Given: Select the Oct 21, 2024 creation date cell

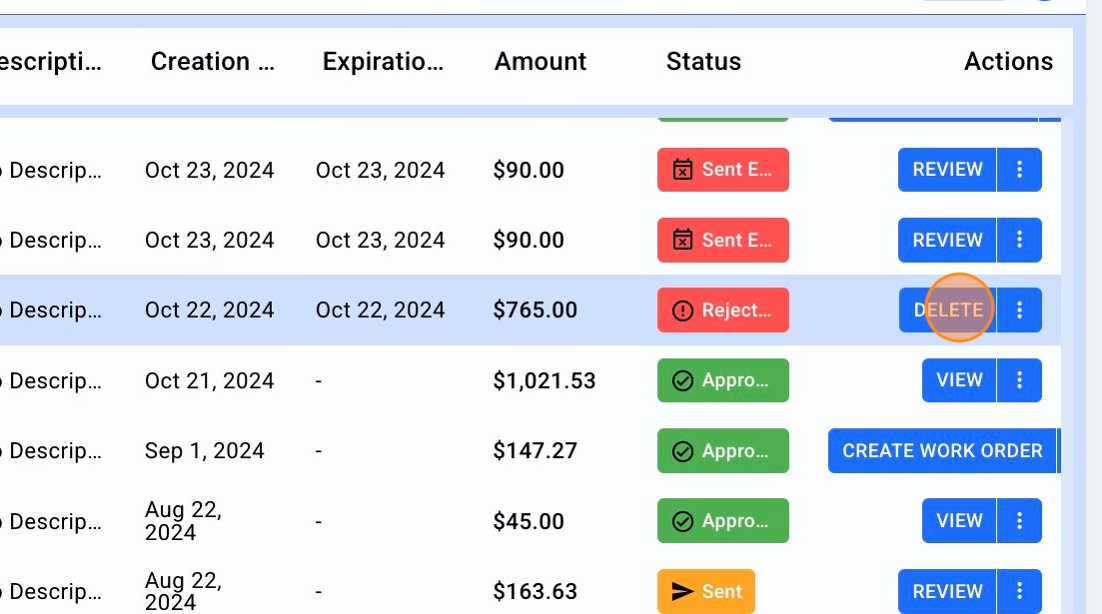Looking at the screenshot, I should (209, 381).
